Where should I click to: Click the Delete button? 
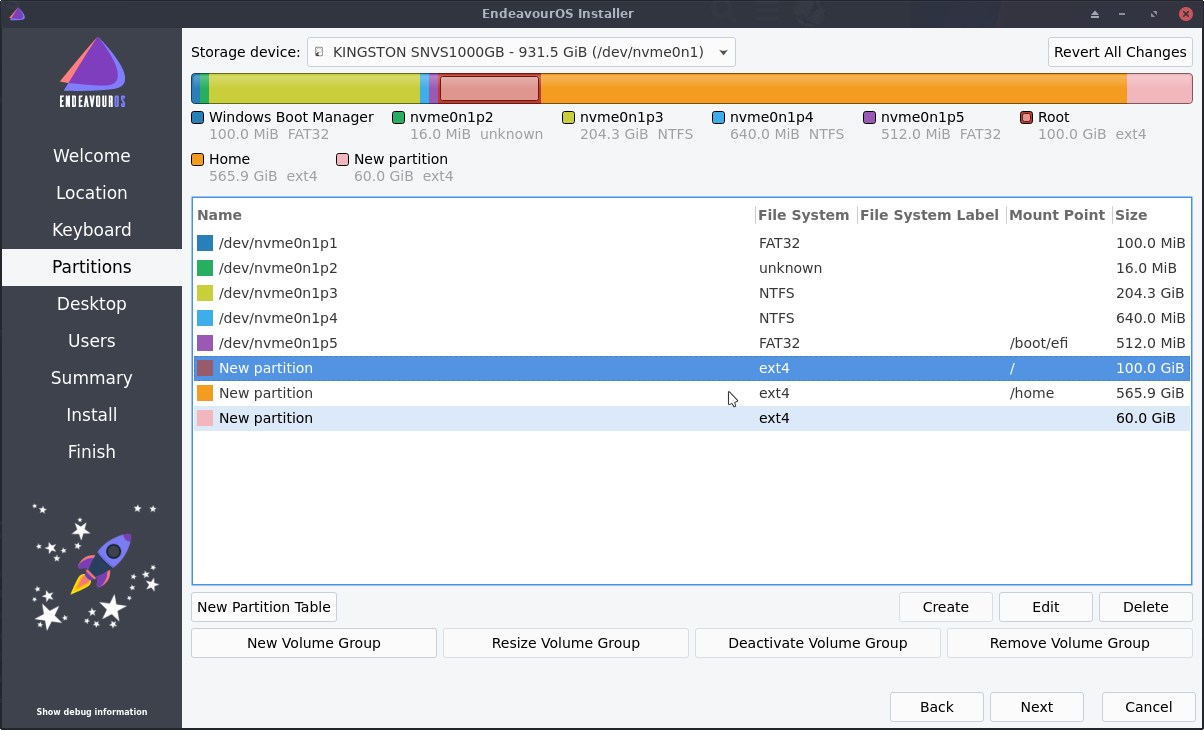pyautogui.click(x=1145, y=607)
